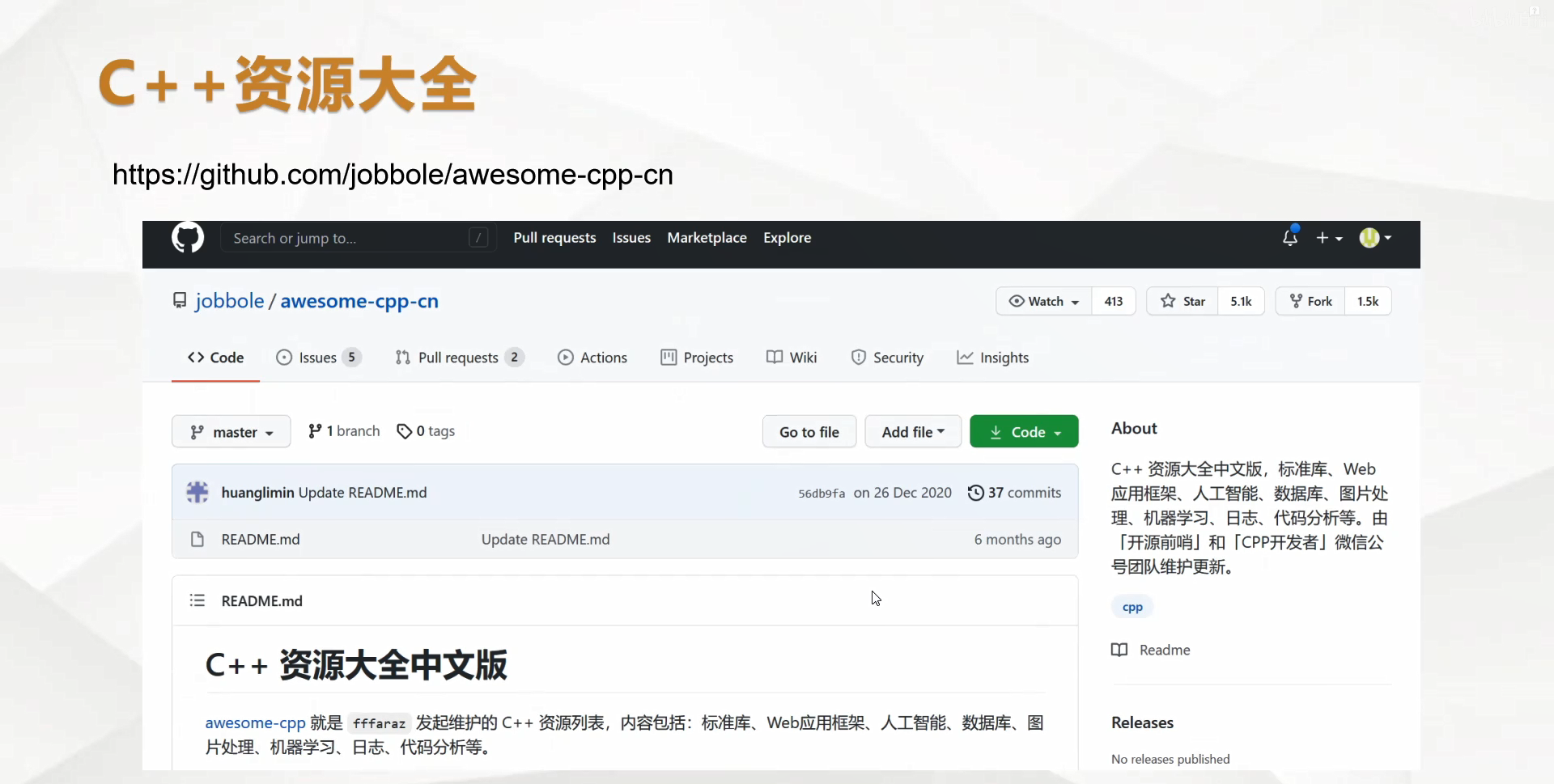Open the 1 branch link
The width and height of the screenshot is (1554, 784).
point(344,431)
